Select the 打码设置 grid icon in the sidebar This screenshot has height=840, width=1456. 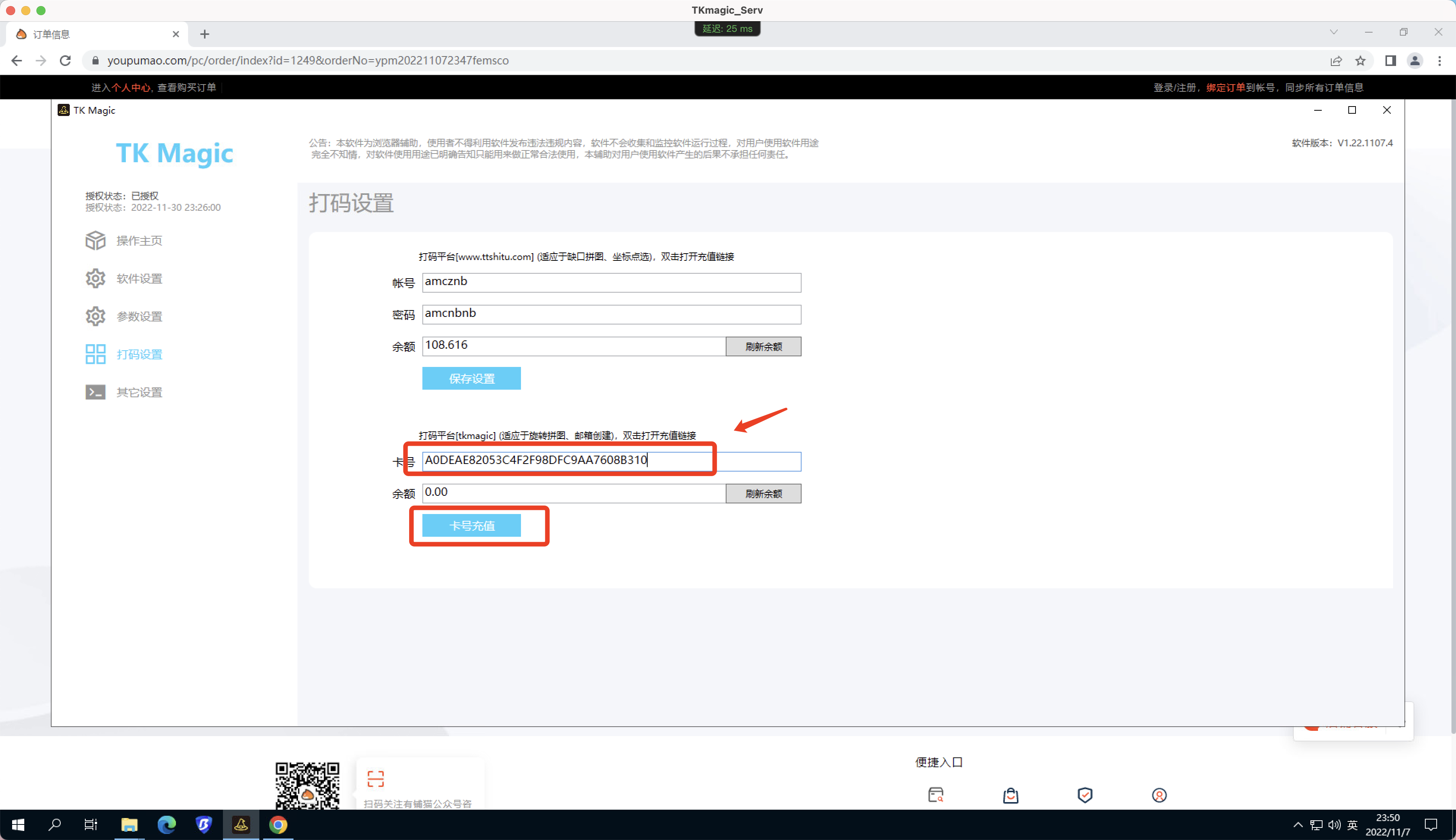coord(95,354)
